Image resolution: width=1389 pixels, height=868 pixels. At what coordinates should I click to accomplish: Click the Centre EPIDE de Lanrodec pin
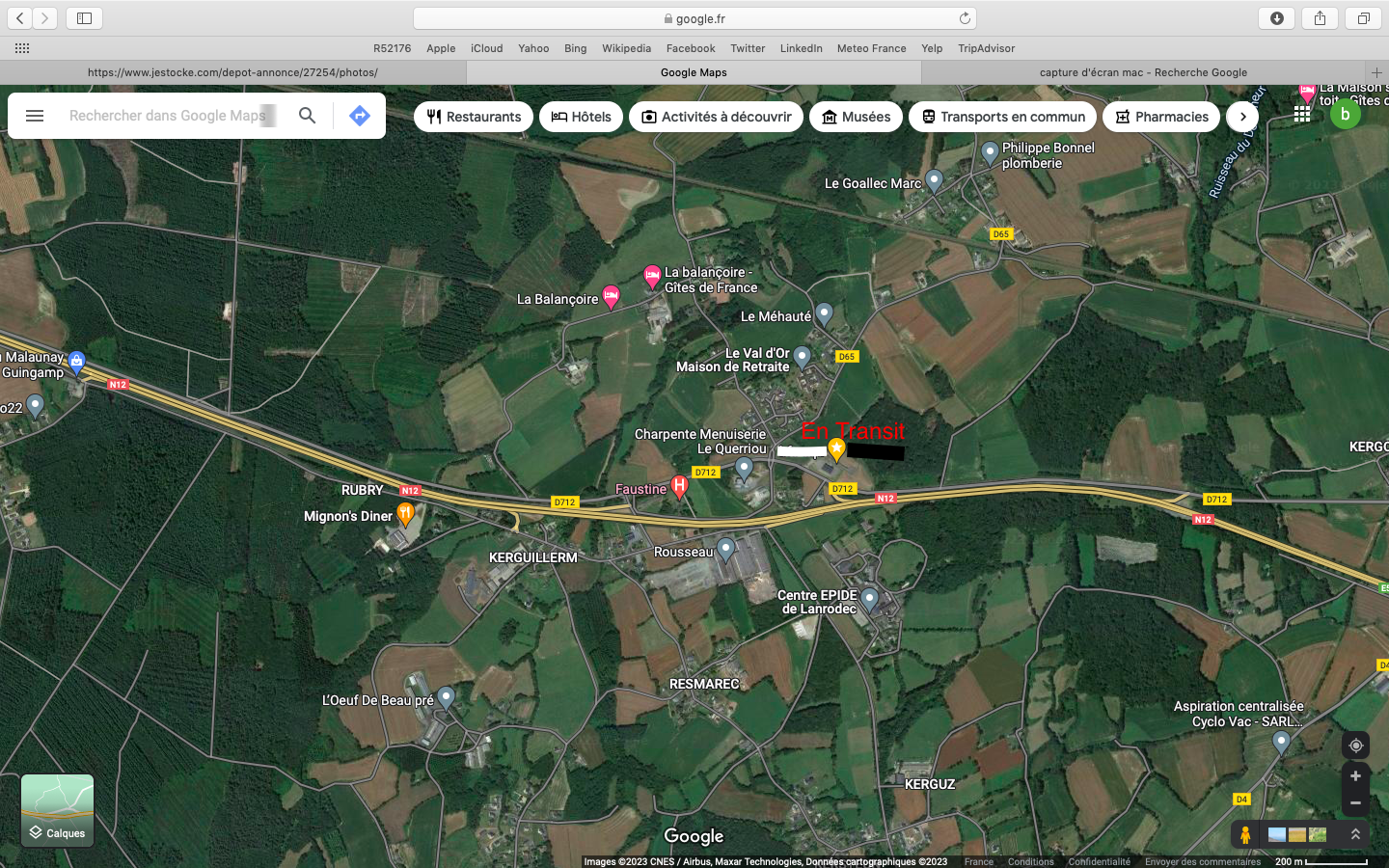(869, 599)
